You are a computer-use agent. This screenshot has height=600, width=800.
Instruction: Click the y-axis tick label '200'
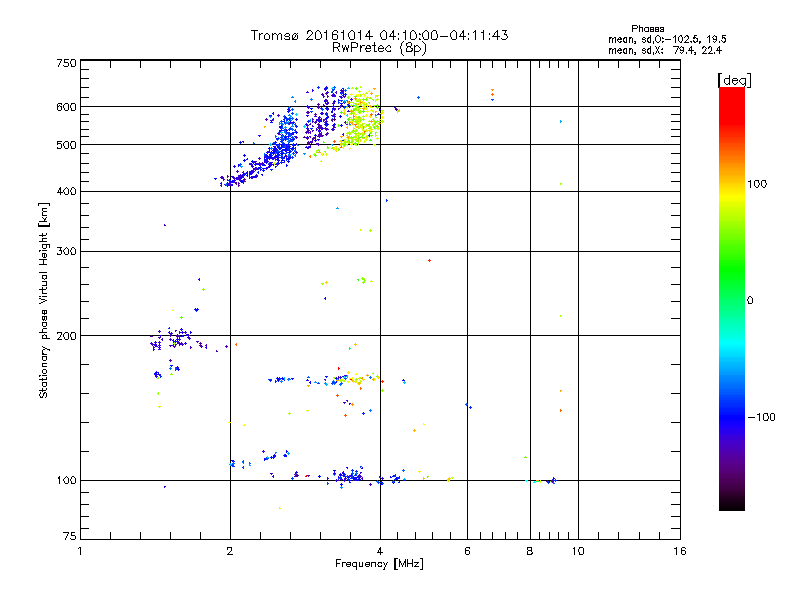66,336
